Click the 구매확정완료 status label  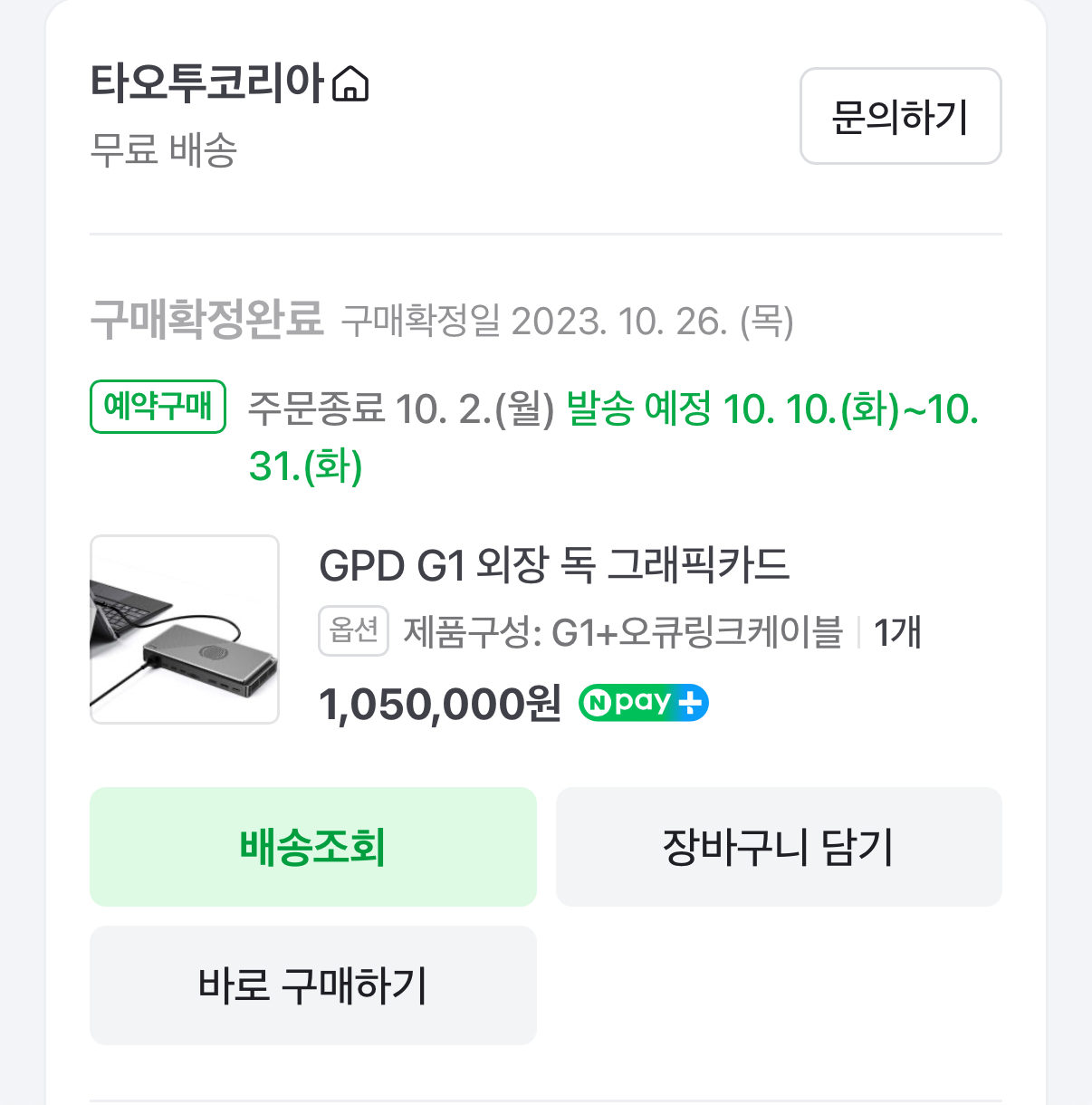click(206, 319)
